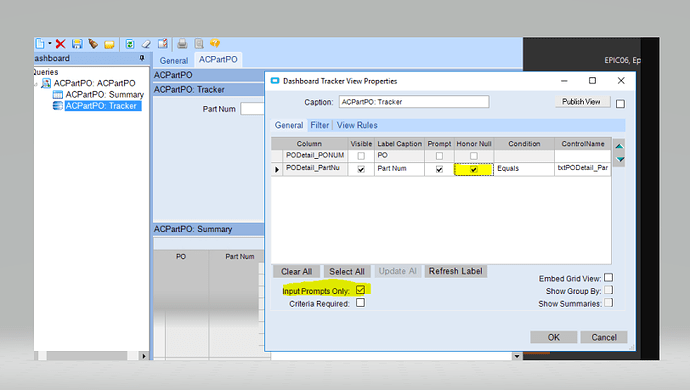Move the row up with the teal arrow

coord(620,146)
